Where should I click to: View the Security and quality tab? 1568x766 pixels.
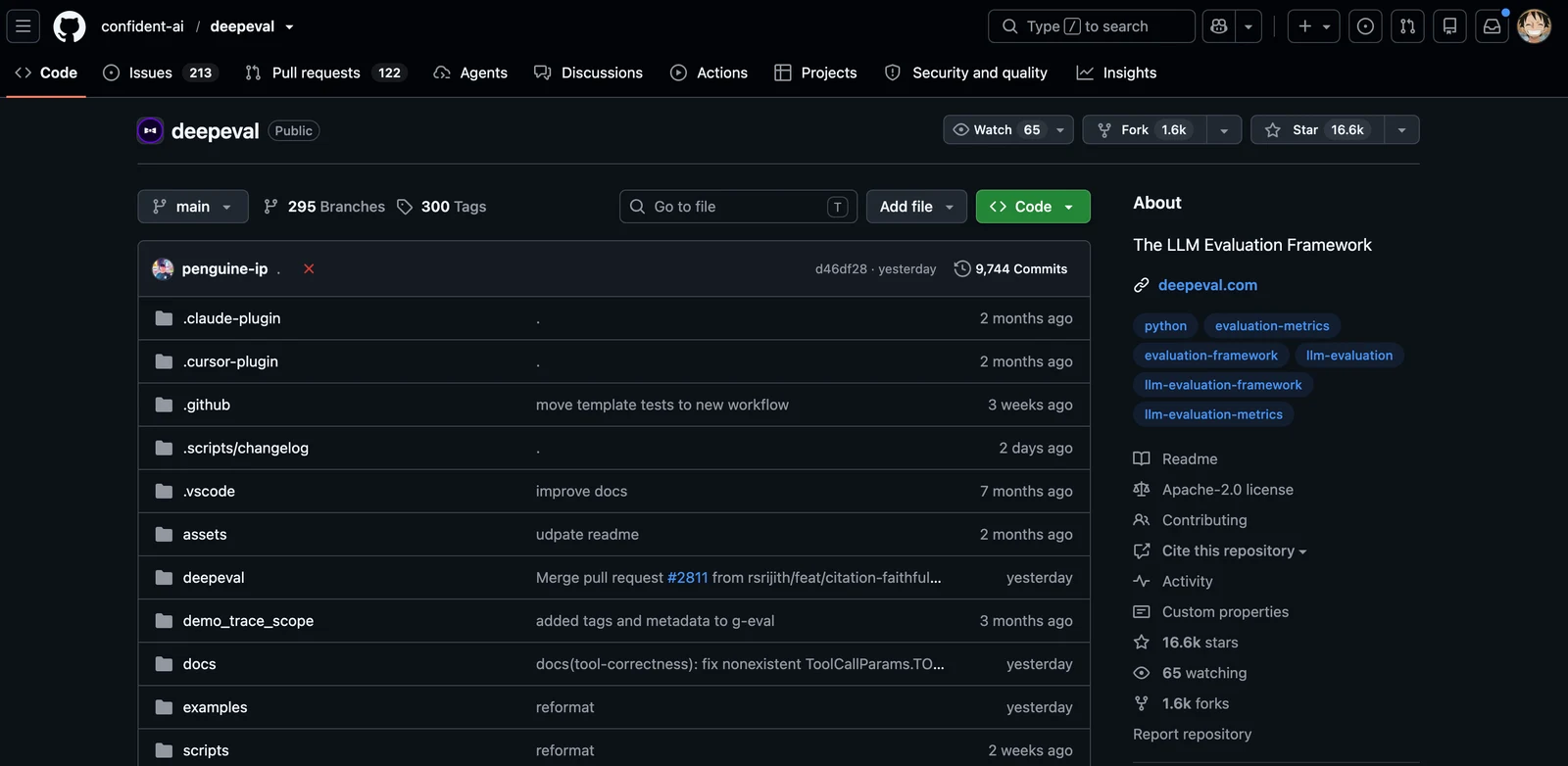(x=965, y=72)
